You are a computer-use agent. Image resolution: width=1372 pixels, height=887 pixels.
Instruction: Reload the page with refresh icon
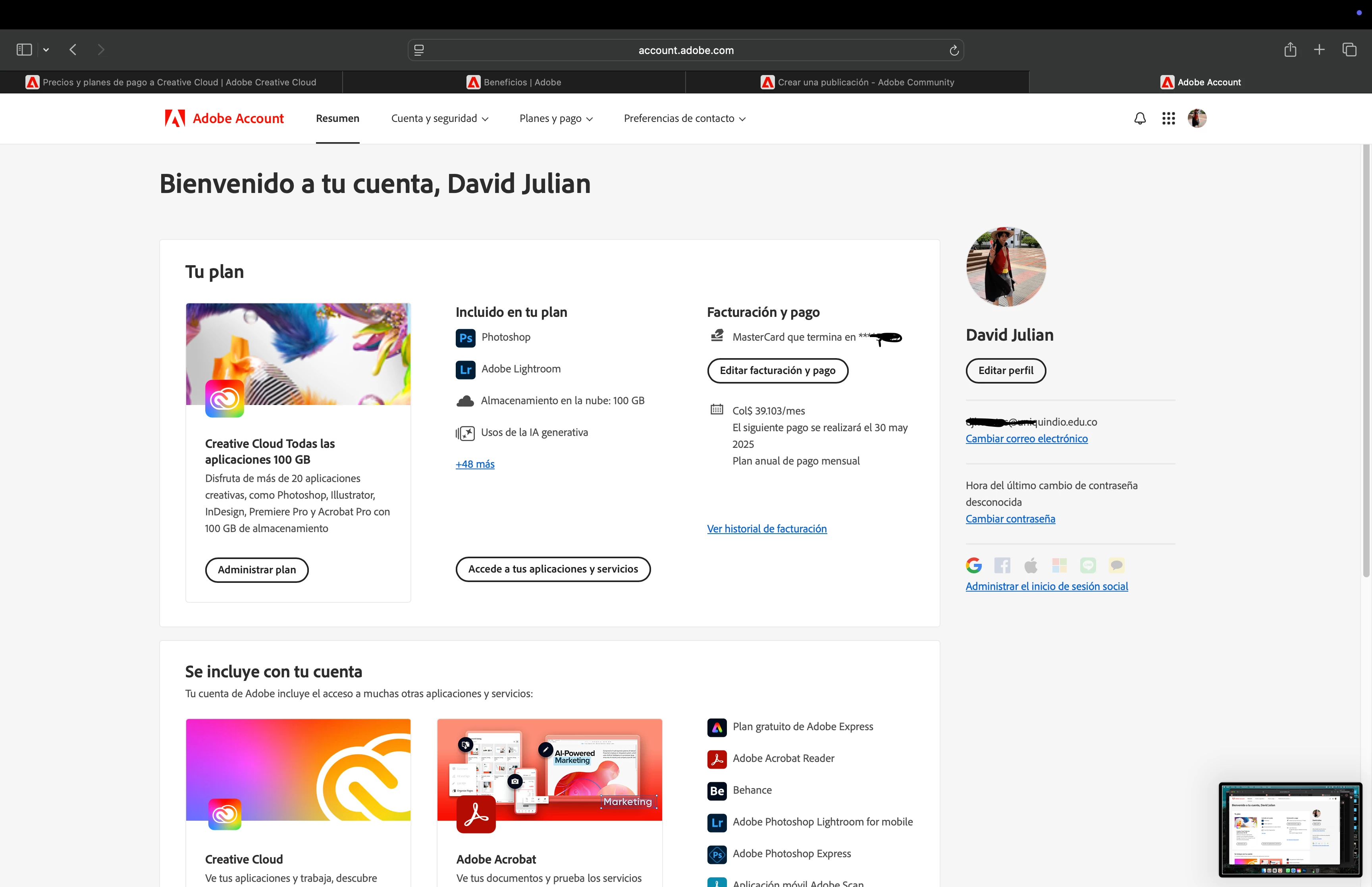[x=954, y=51]
